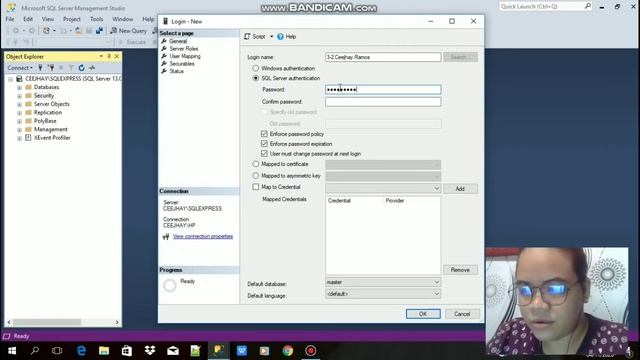Click the Navigate Backward toolbar icon
This screenshot has height=360, width=640.
[x=16, y=31]
